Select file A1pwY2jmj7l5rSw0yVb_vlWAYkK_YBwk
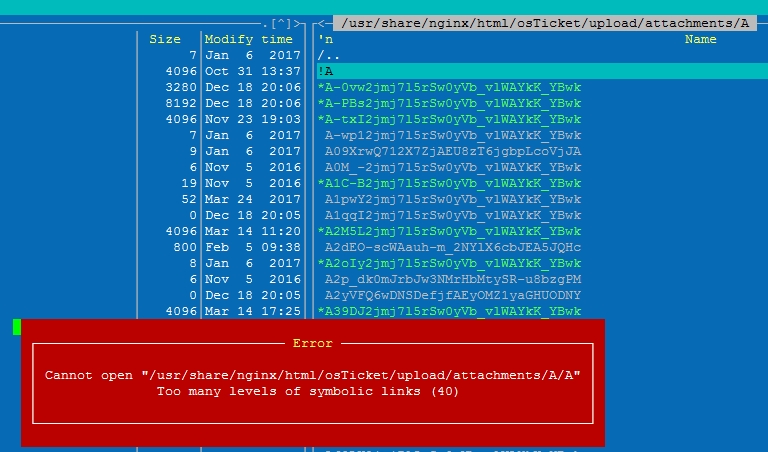The height and width of the screenshot is (452, 768). 453,199
